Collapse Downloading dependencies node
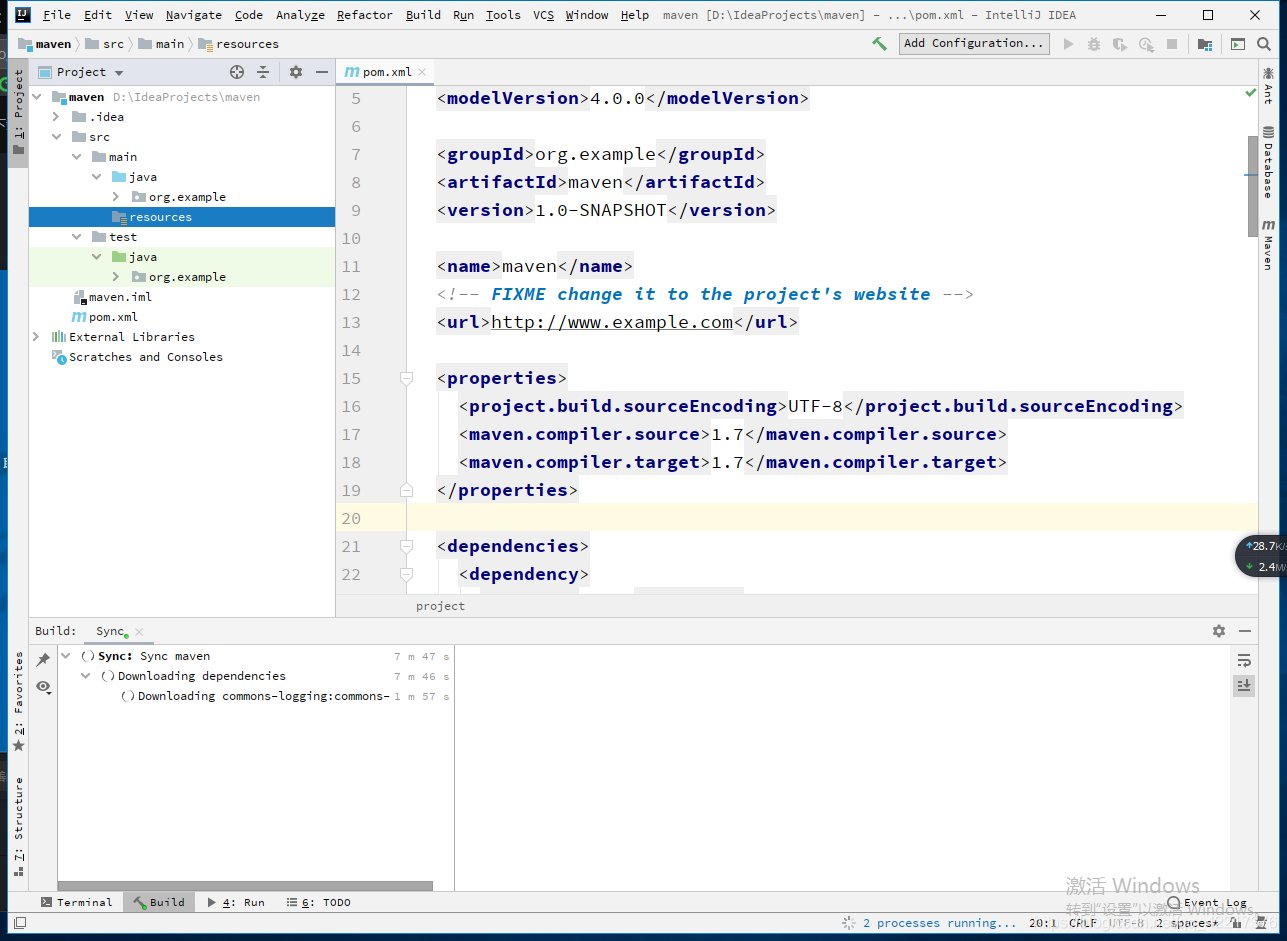Screen dimensions: 1287x941 (x=86, y=676)
